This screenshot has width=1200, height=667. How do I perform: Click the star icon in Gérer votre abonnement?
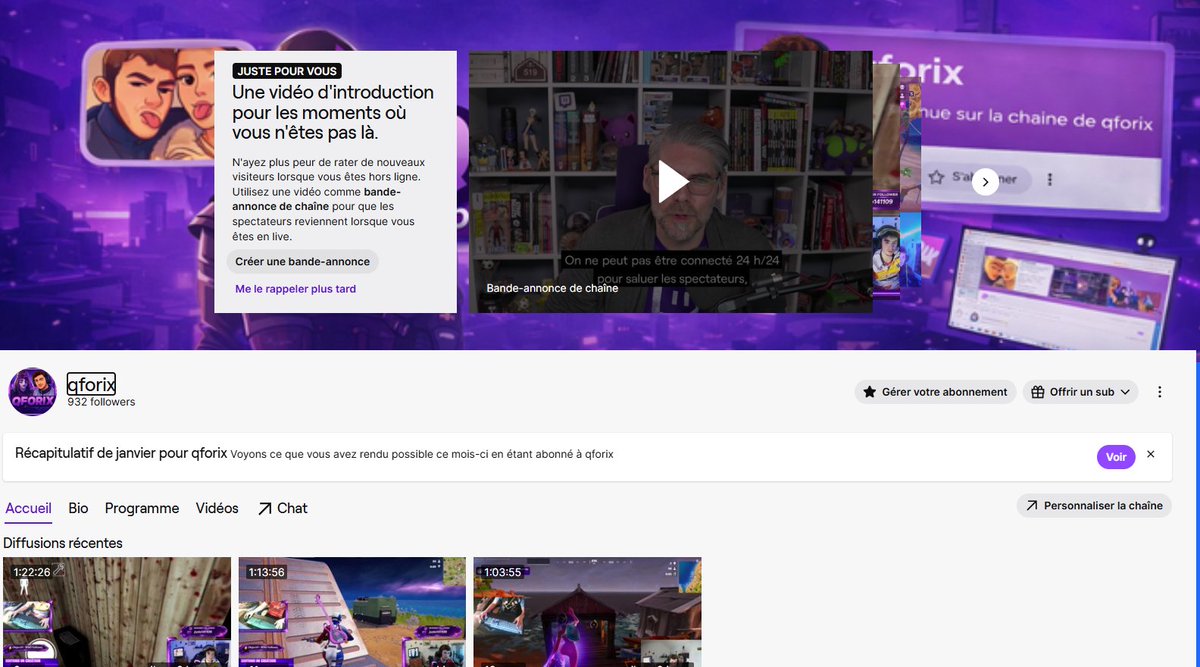(x=870, y=392)
